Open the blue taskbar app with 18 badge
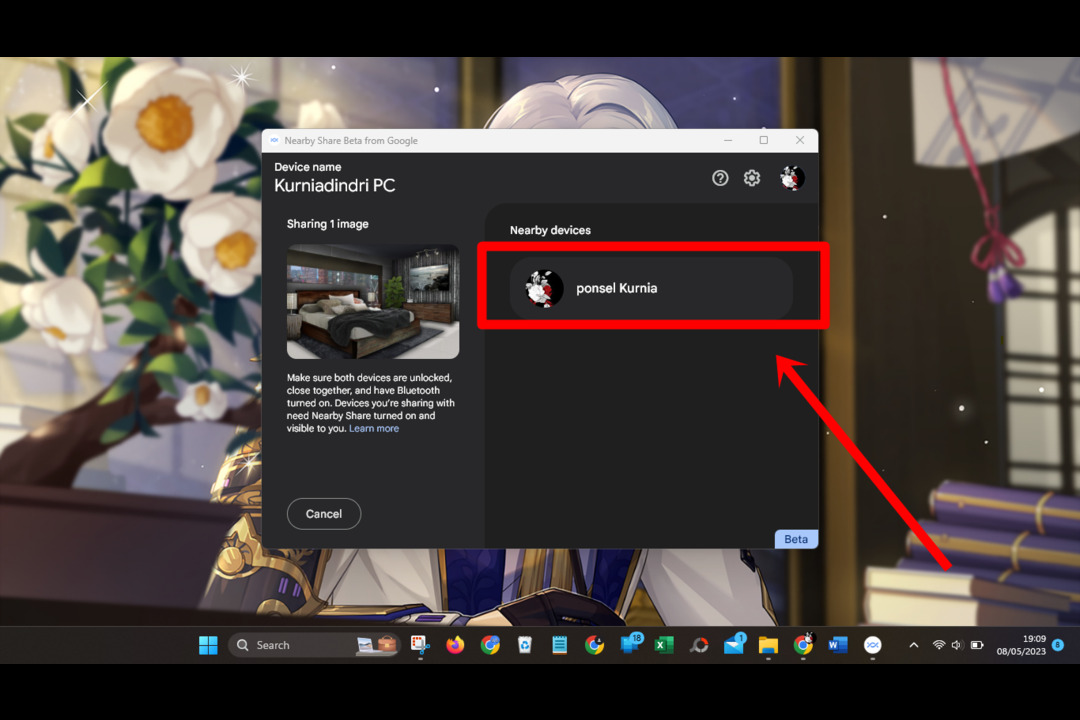Viewport: 1080px width, 720px height. [x=630, y=644]
